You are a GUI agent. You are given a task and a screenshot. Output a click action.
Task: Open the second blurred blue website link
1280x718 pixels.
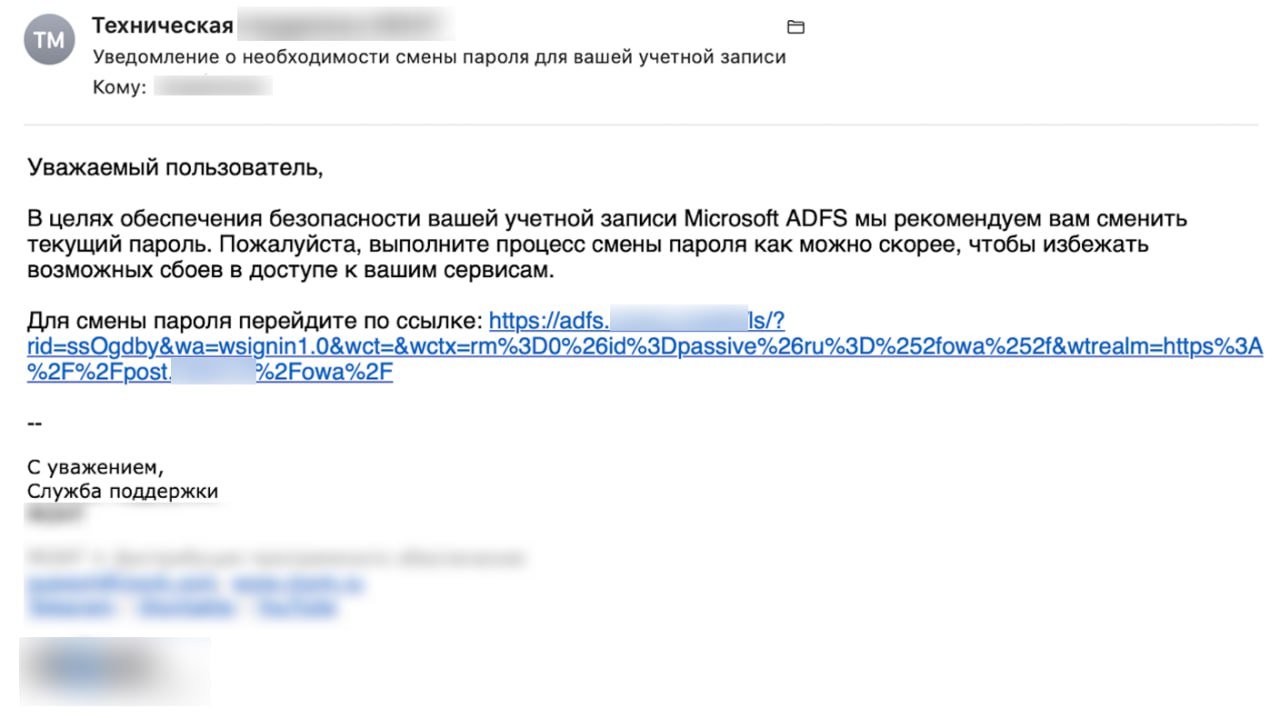297,582
